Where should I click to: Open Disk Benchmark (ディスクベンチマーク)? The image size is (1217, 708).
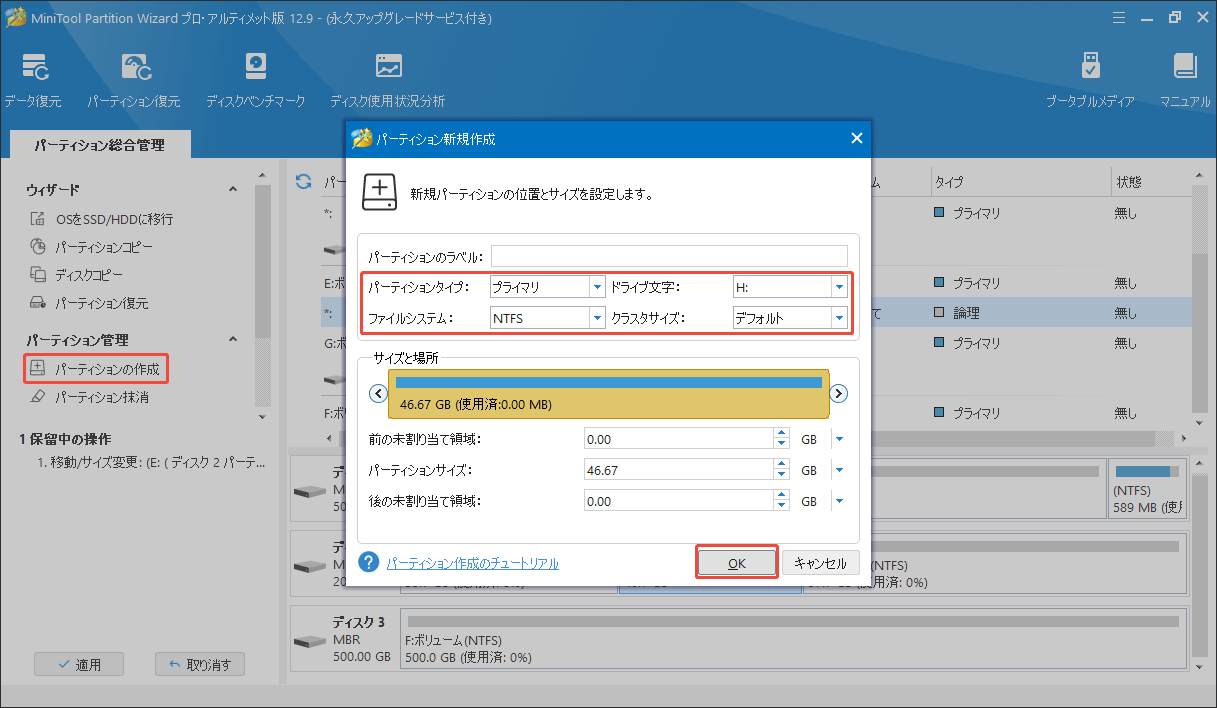pyautogui.click(x=255, y=80)
